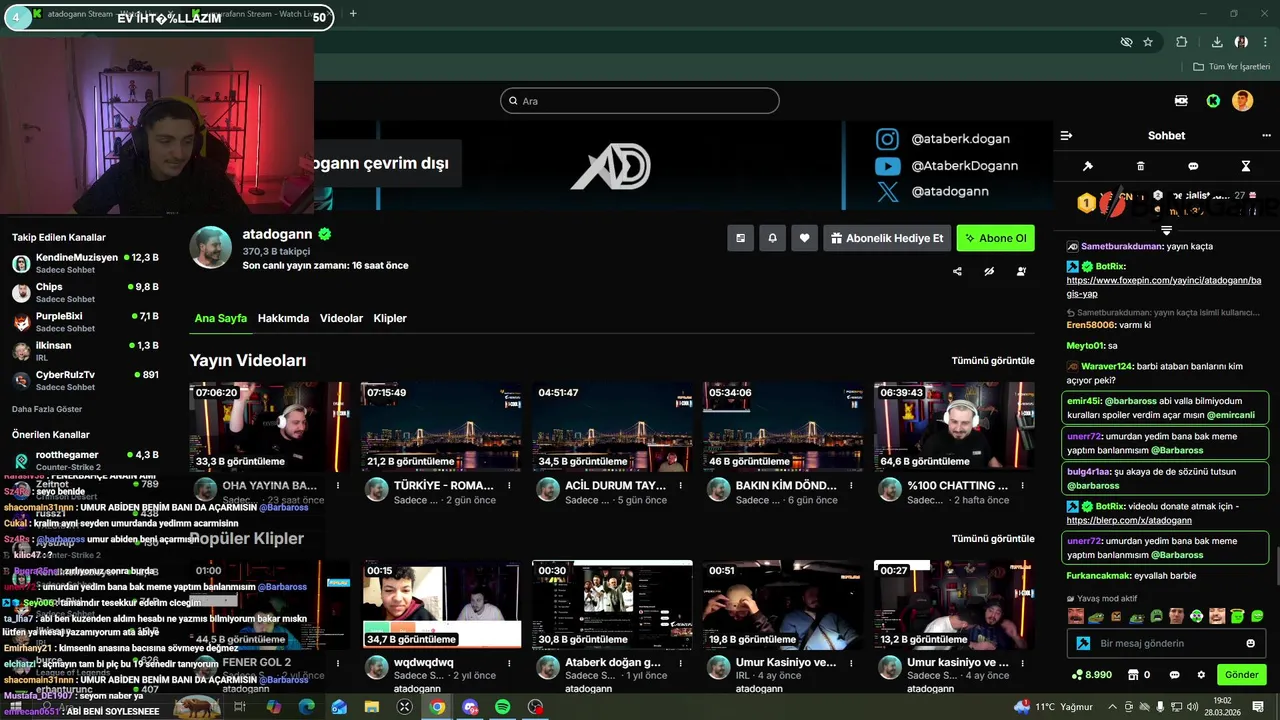Image resolution: width=1280 pixels, height=720 pixels.
Task: Open the blerp.com link in chat
Action: click(x=1129, y=521)
